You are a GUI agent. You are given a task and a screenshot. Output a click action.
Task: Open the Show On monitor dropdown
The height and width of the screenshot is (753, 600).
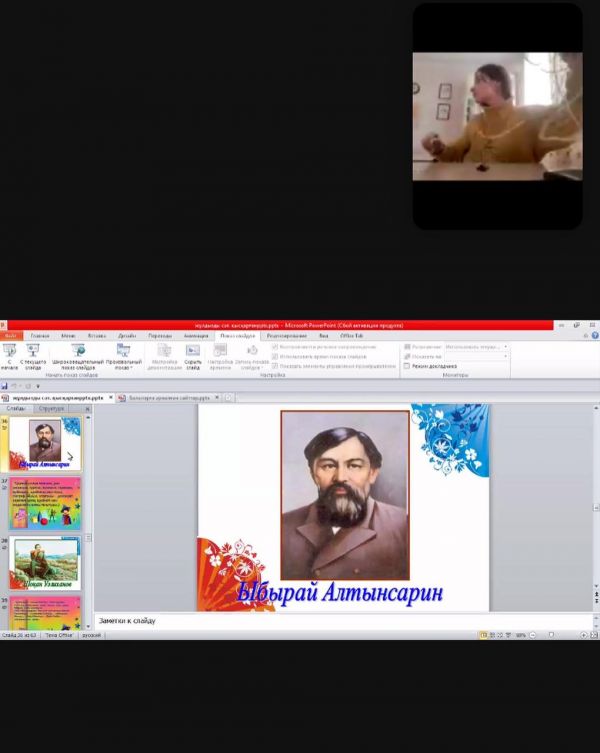point(506,356)
